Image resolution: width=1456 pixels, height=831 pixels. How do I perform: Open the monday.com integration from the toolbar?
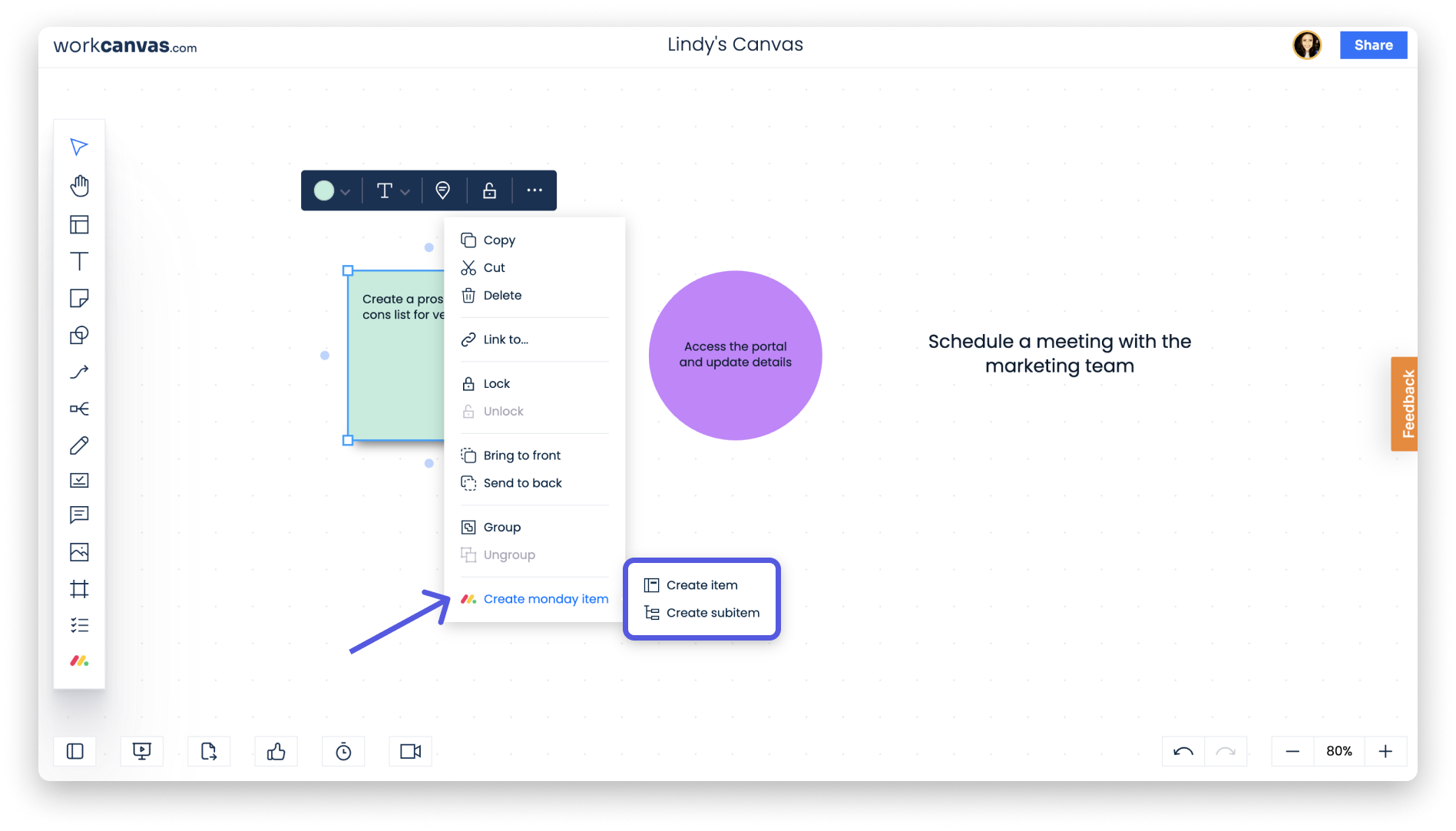pyautogui.click(x=79, y=659)
